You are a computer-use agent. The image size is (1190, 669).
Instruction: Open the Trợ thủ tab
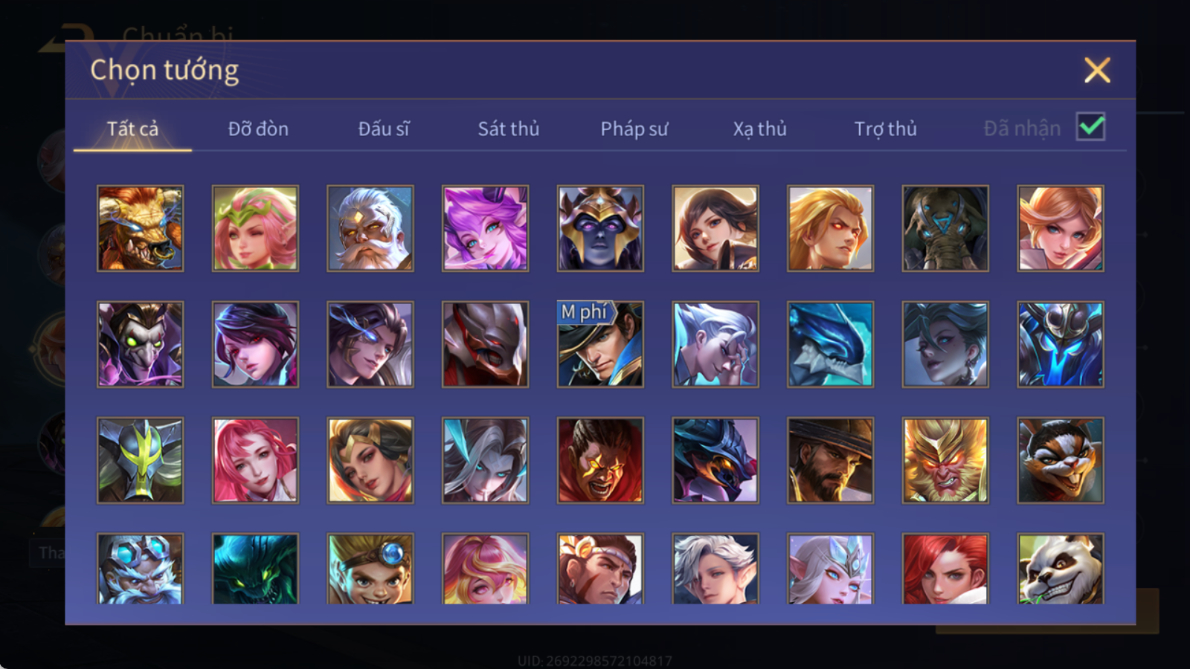[x=886, y=129]
